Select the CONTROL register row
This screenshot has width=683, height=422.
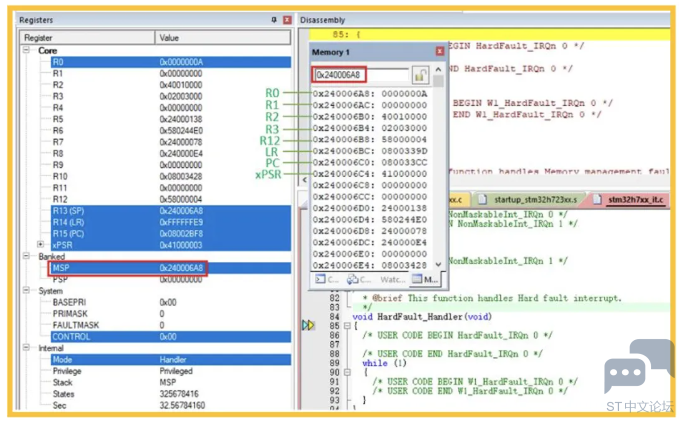tap(171, 336)
